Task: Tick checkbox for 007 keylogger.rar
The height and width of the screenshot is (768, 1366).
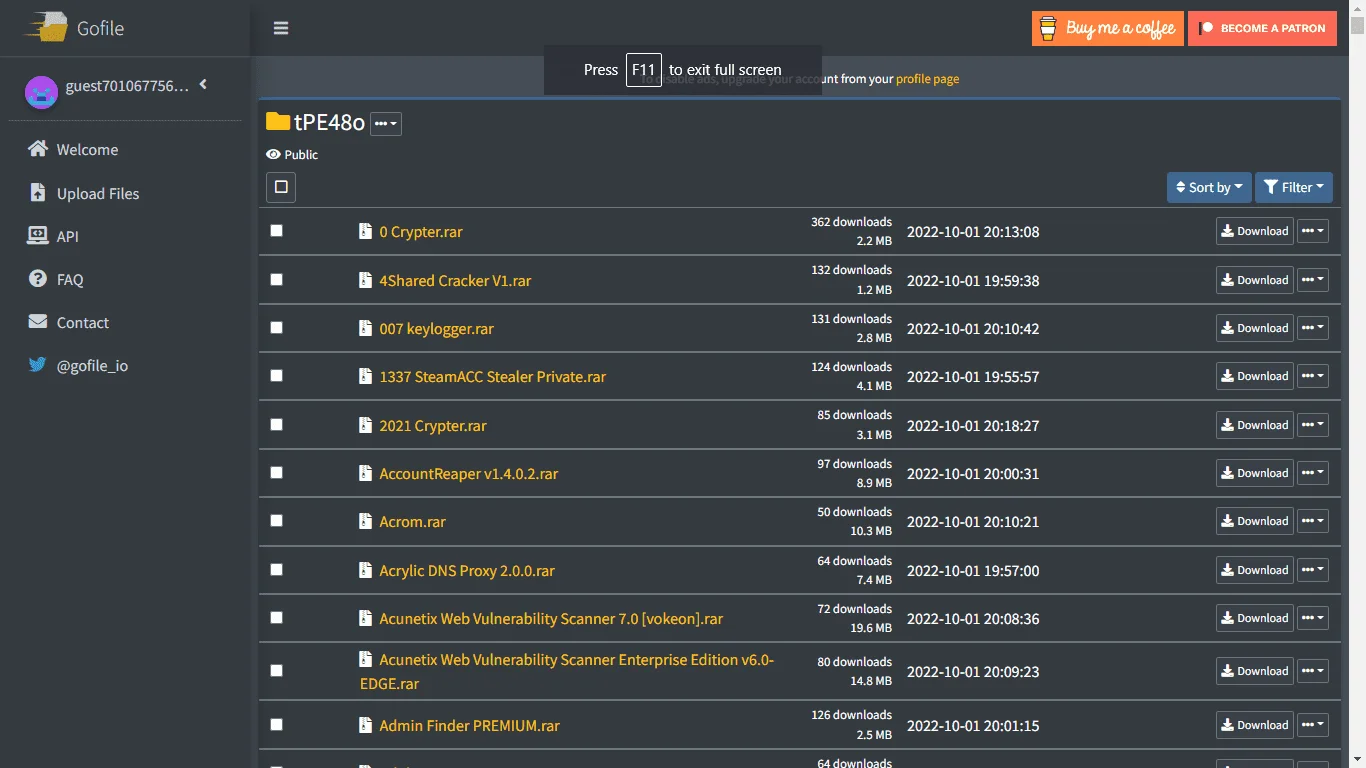Action: point(277,327)
